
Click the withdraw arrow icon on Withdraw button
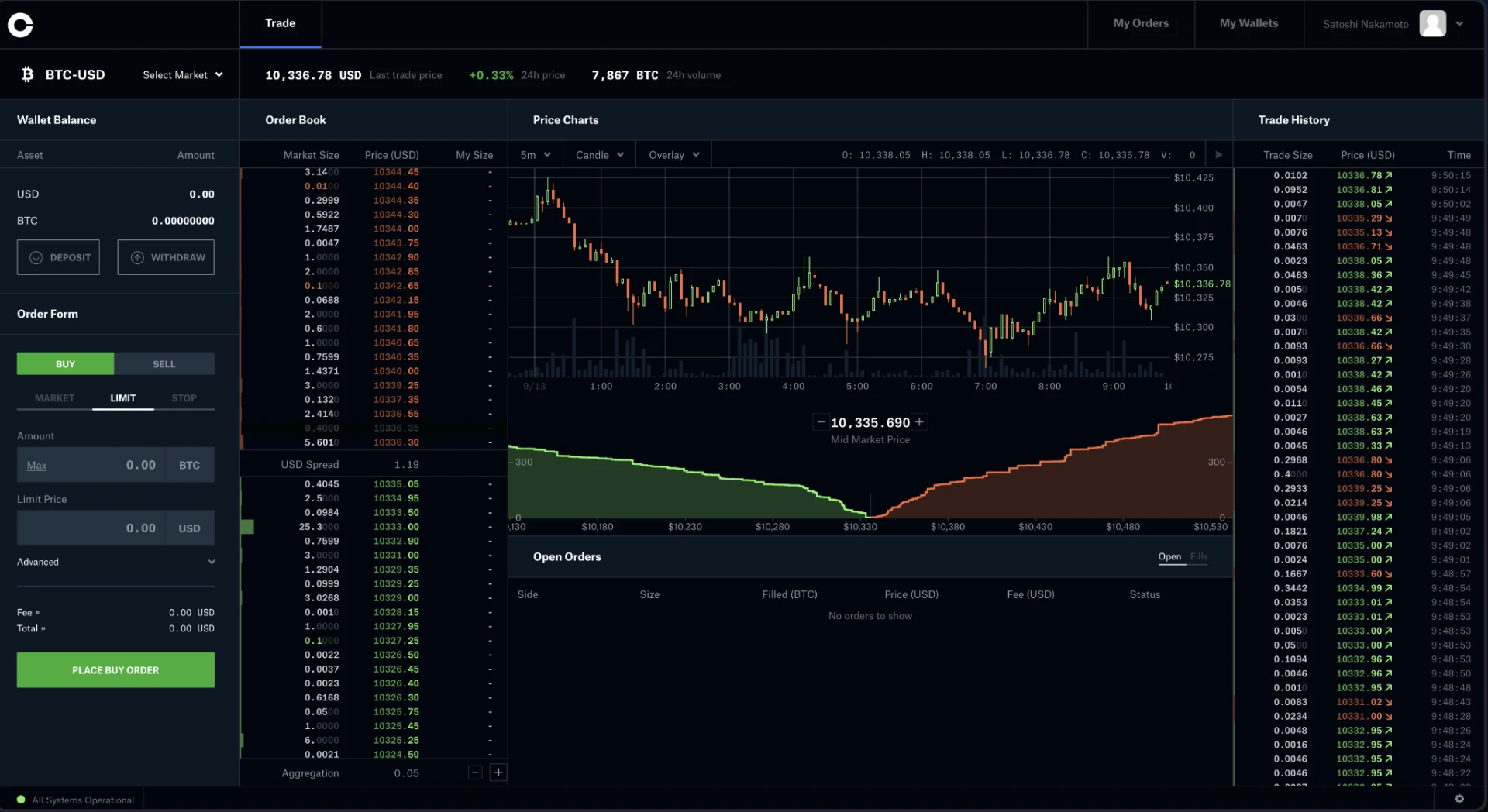[137, 256]
